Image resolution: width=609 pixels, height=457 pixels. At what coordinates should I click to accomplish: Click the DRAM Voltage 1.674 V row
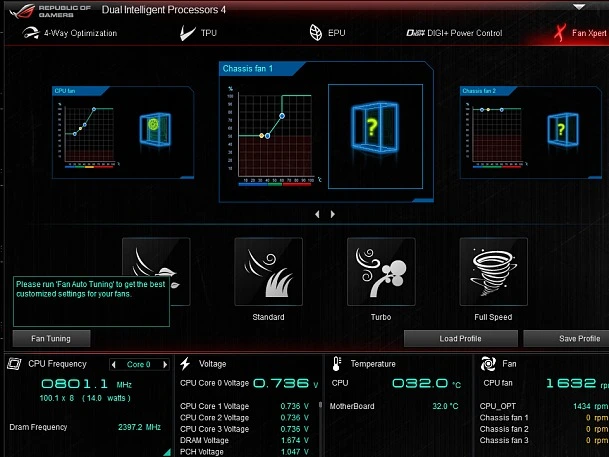point(244,440)
